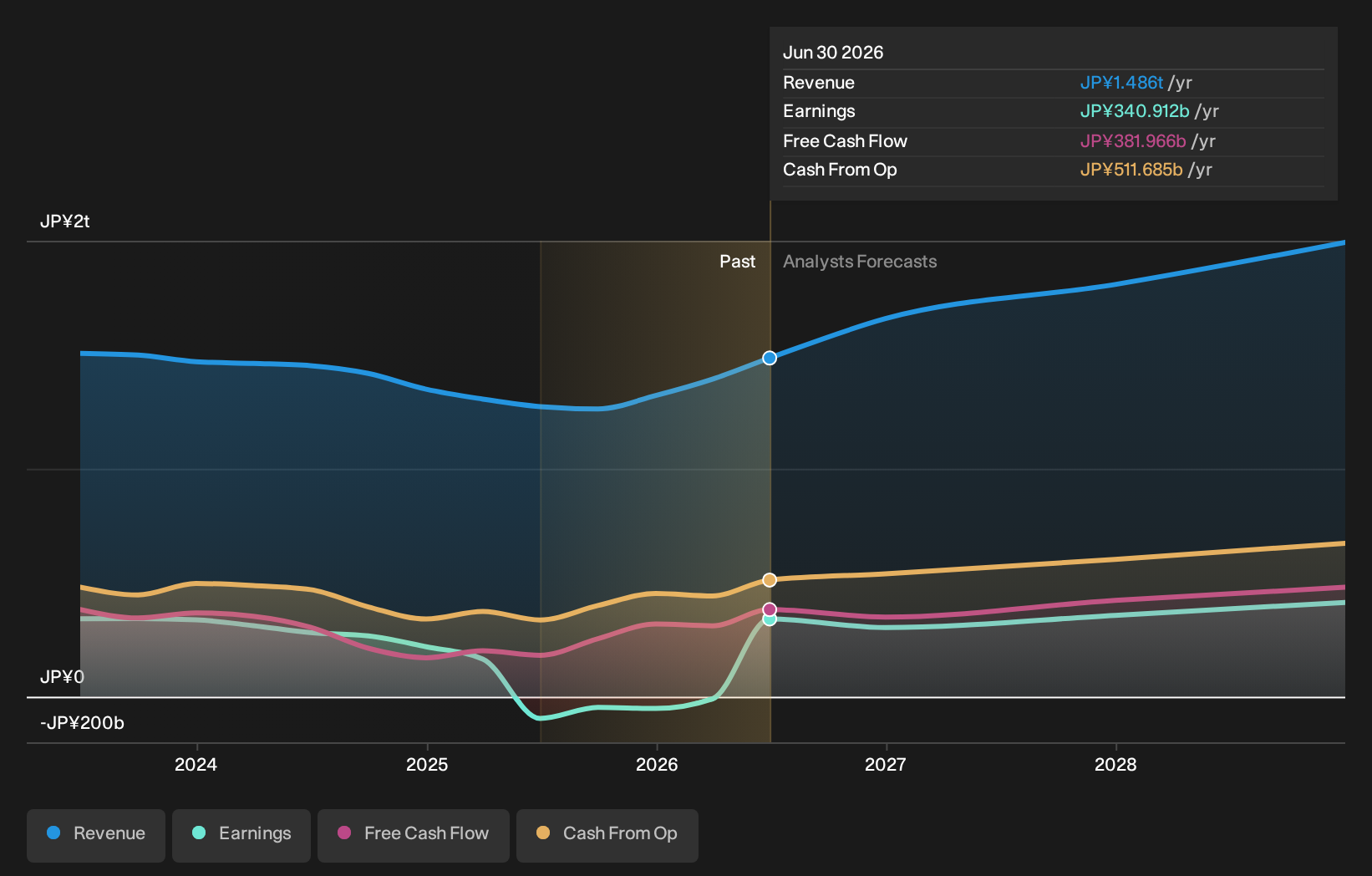Click the JP¥0 y-axis label

click(x=62, y=676)
